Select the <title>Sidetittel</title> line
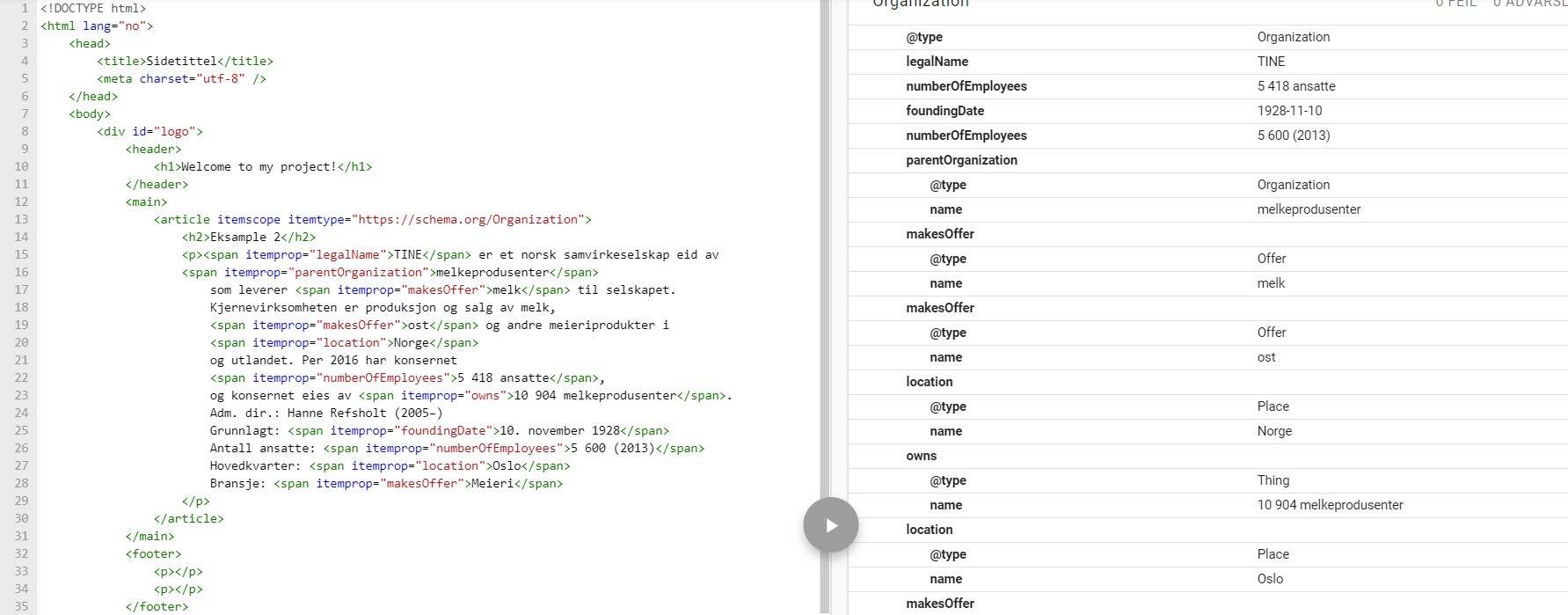The width and height of the screenshot is (1568, 615). [186, 61]
